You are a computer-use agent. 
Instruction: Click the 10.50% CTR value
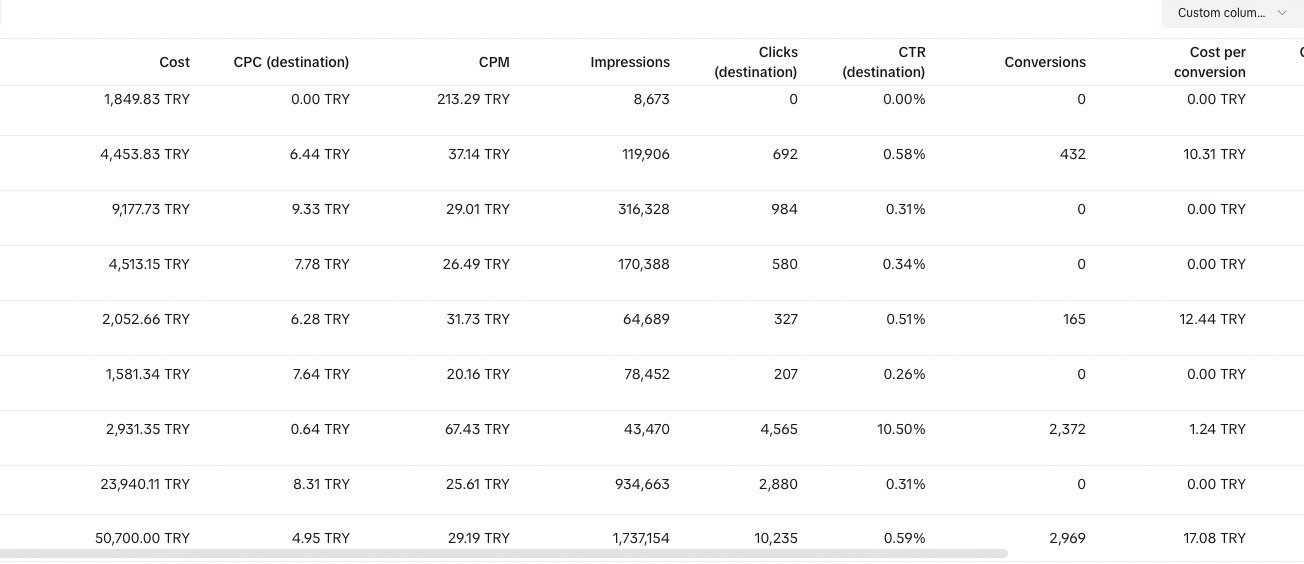[901, 429]
